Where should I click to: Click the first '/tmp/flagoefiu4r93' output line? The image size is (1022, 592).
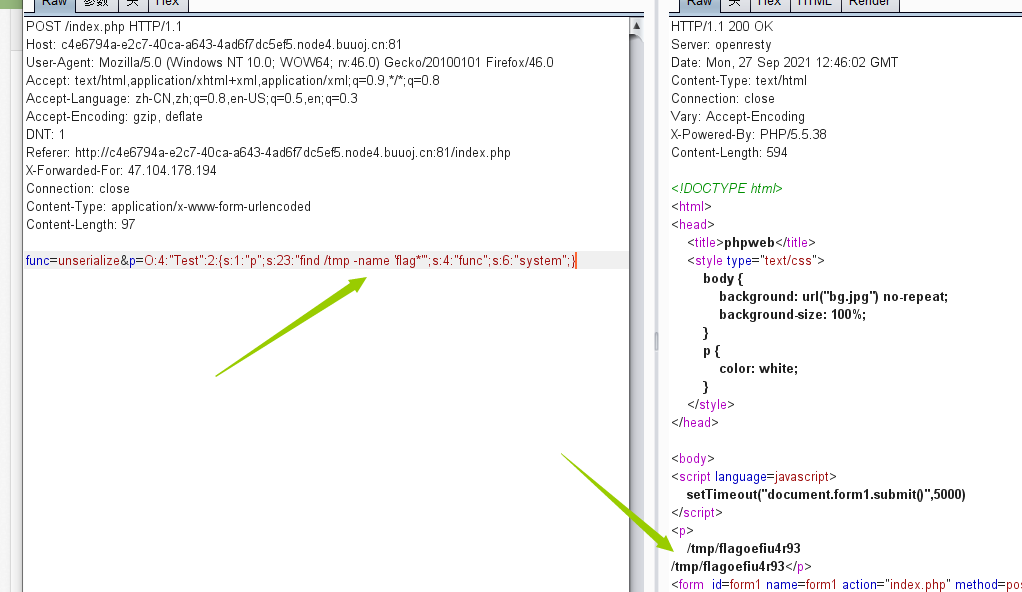point(744,549)
